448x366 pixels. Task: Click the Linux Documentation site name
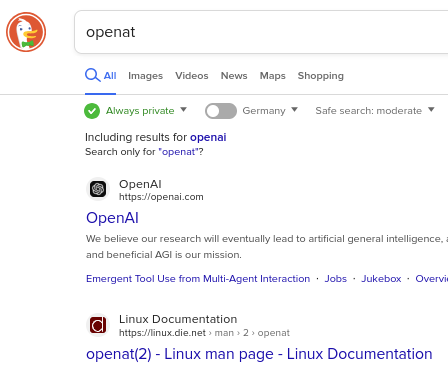[x=178, y=319]
